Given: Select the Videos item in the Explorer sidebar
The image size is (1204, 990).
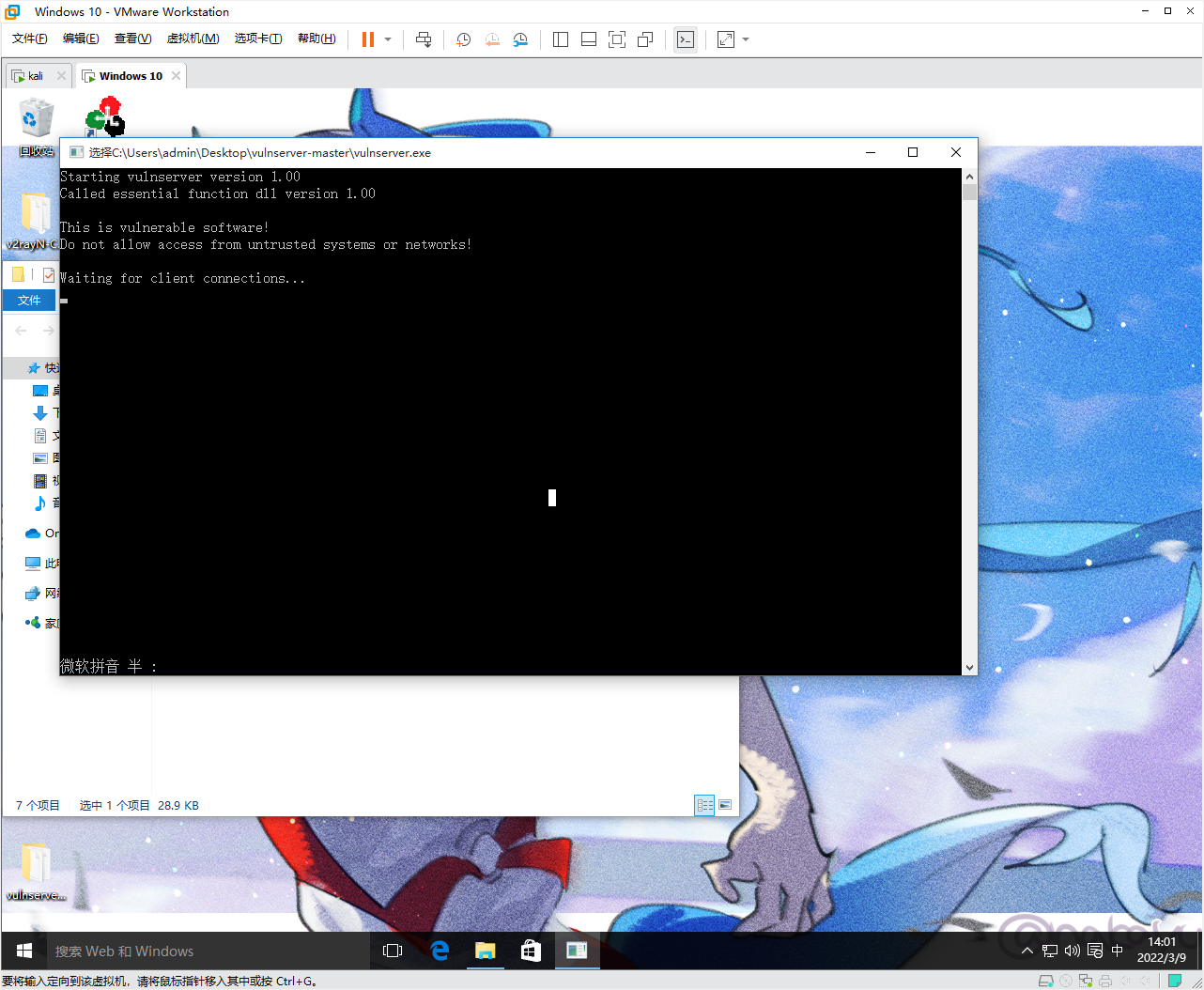Looking at the screenshot, I should click(40, 481).
